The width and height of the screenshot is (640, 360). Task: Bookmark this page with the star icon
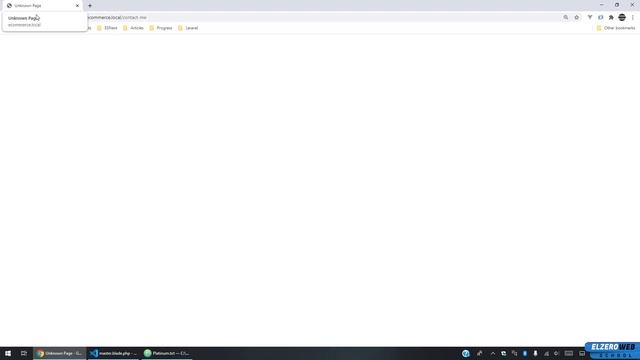[577, 18]
